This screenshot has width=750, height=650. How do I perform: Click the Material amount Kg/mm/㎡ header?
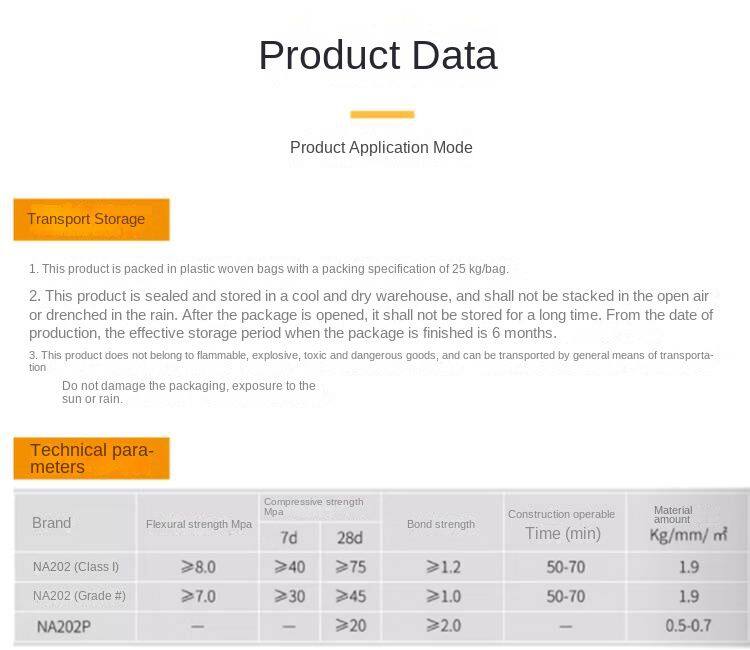(x=688, y=524)
